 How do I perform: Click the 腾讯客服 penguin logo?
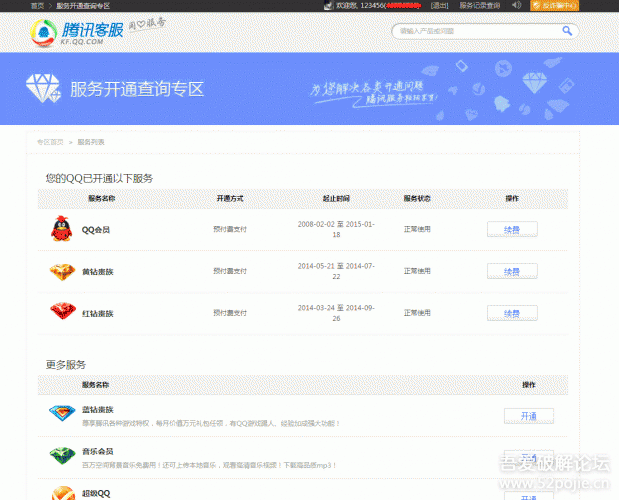click(43, 33)
